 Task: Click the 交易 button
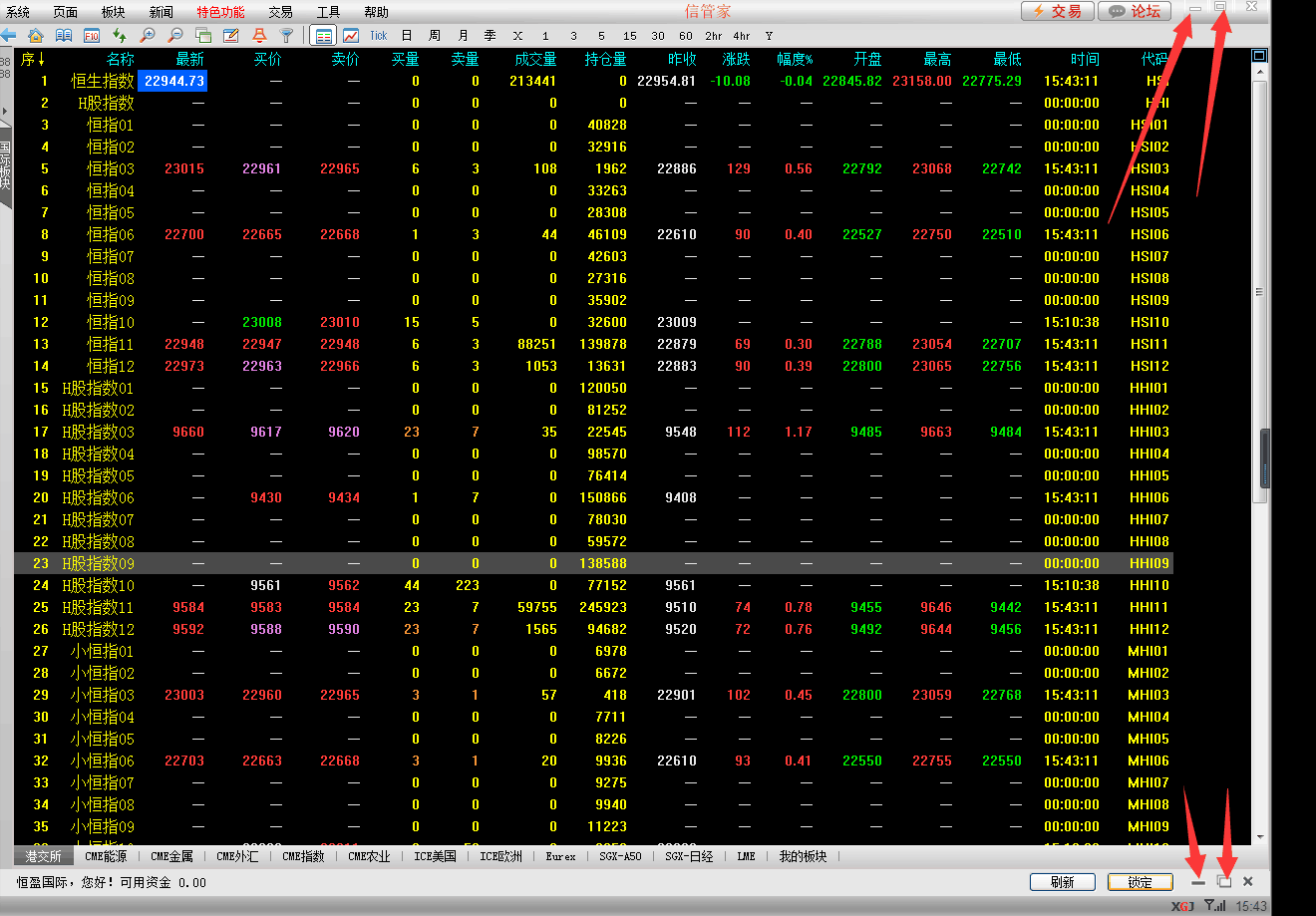point(1057,11)
